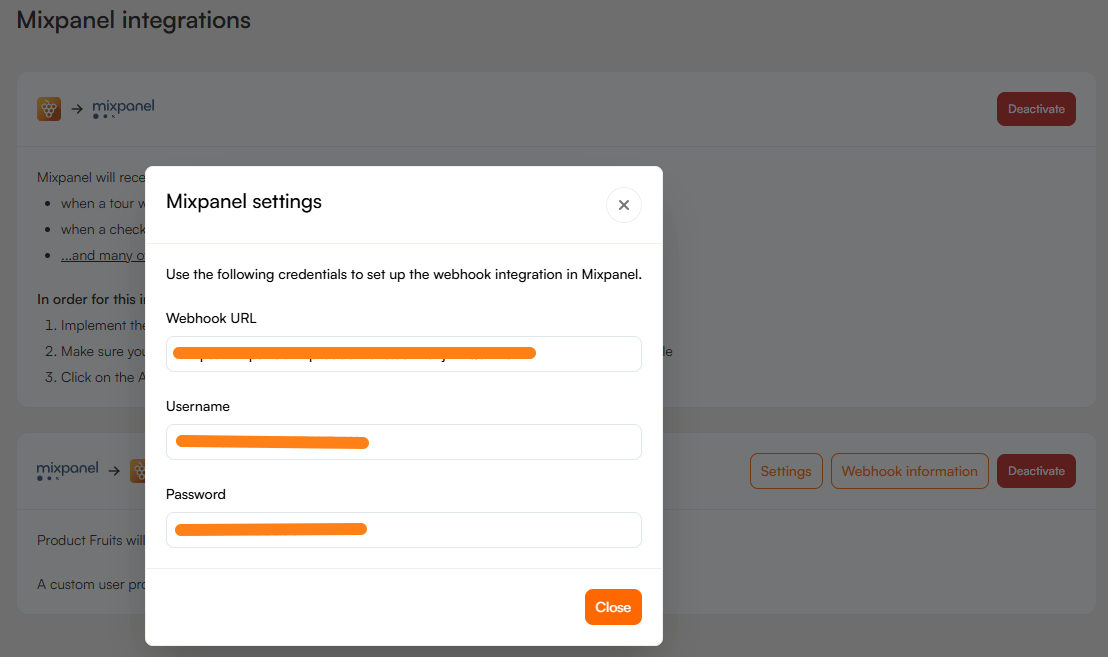Click the "Webhook URL" label
The image size is (1108, 657).
(211, 318)
